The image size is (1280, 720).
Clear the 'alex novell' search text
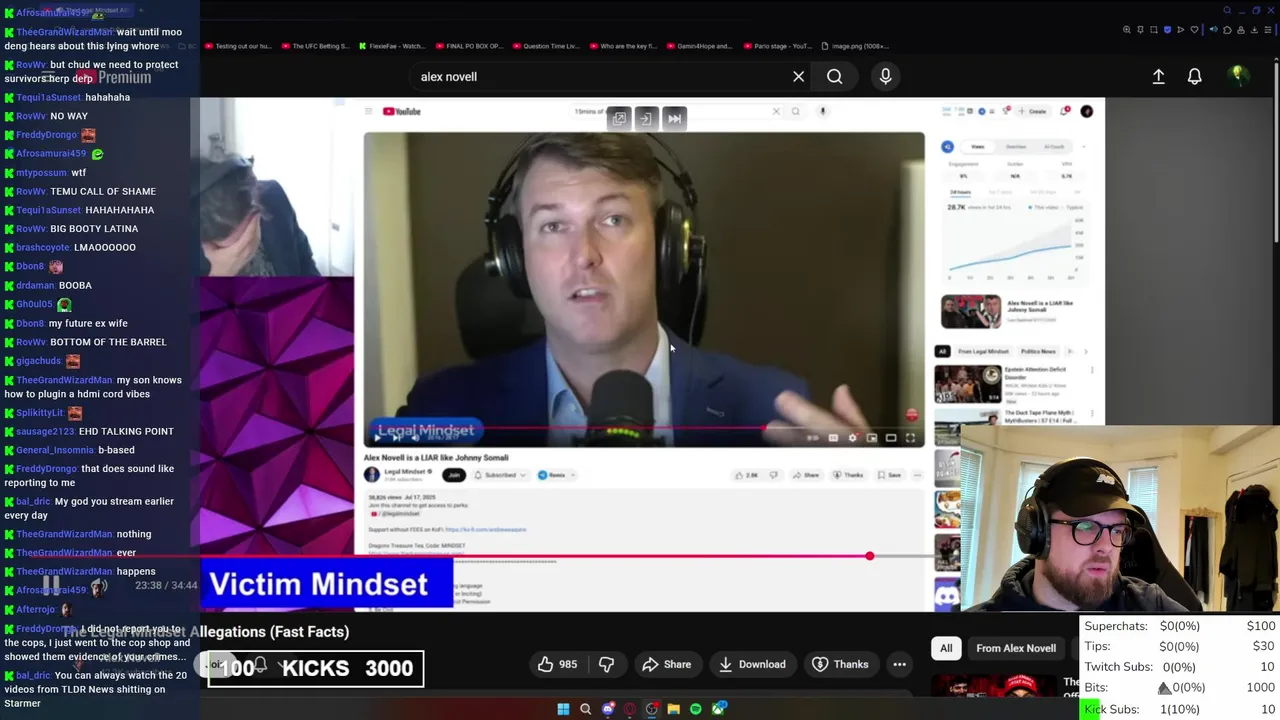[x=798, y=76]
